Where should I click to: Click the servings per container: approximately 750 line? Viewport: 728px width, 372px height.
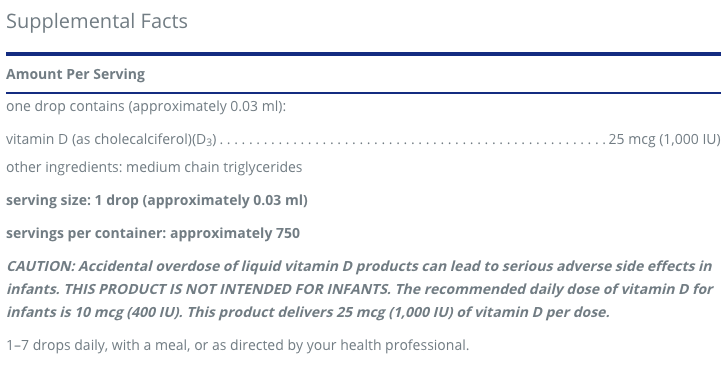pos(153,233)
